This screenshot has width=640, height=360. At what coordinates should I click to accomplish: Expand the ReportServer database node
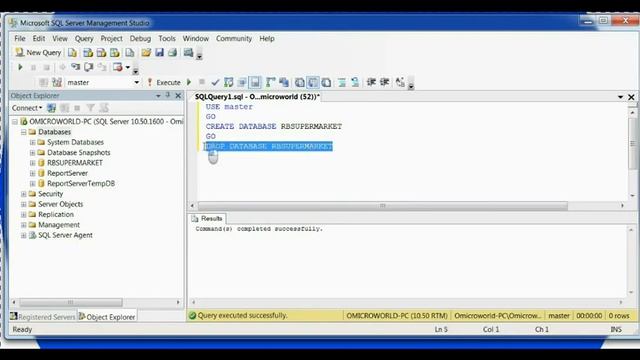(33, 173)
